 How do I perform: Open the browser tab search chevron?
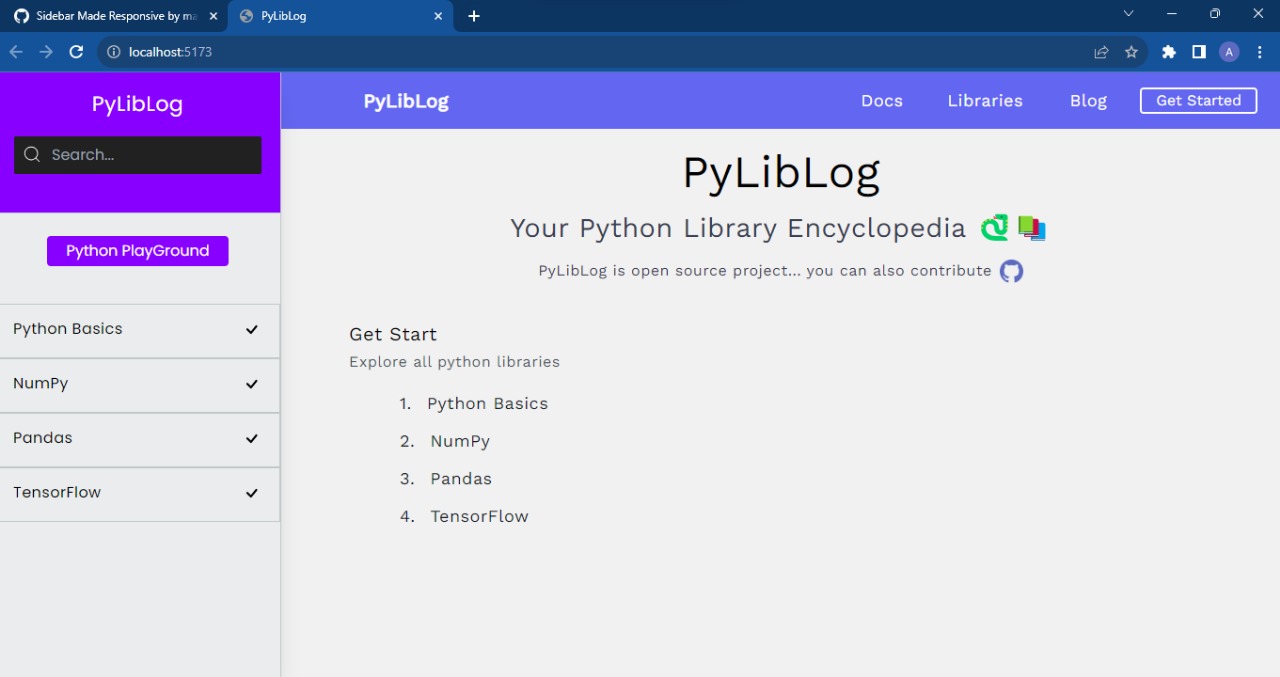[x=1128, y=14]
